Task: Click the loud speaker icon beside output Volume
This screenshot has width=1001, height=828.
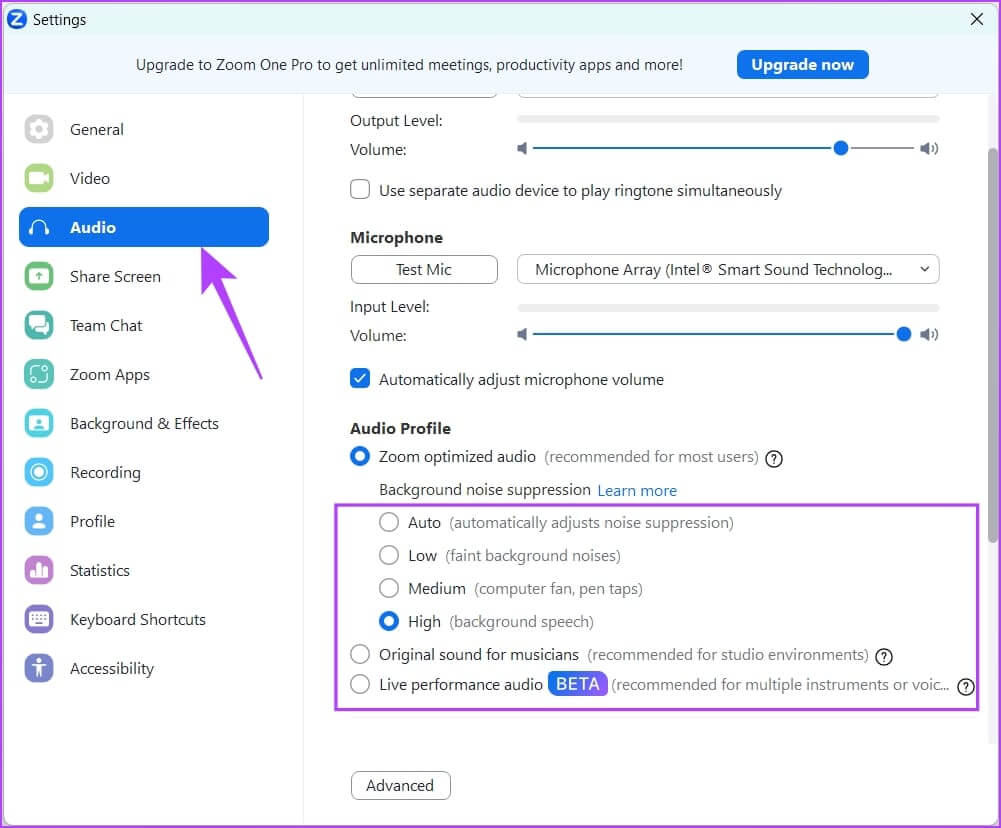Action: [x=929, y=149]
